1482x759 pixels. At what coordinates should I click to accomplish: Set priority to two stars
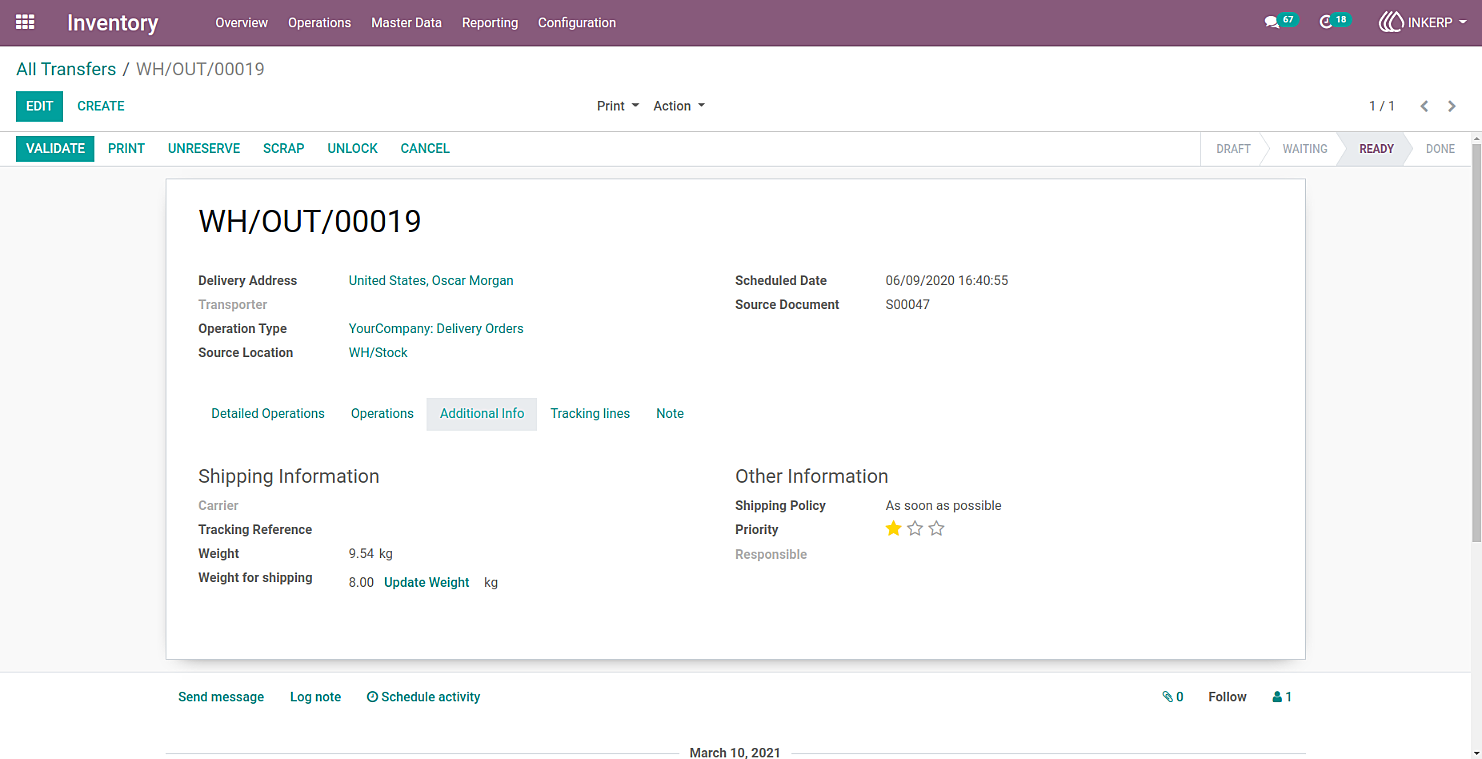point(915,529)
